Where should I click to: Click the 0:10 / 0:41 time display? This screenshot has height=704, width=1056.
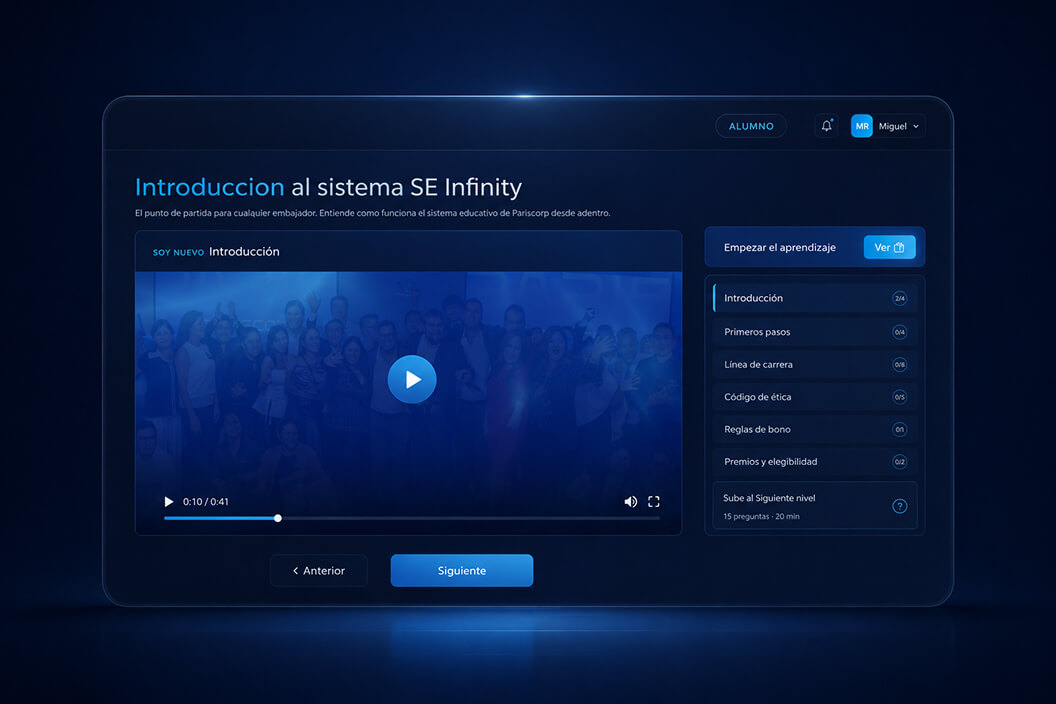pyautogui.click(x=205, y=502)
